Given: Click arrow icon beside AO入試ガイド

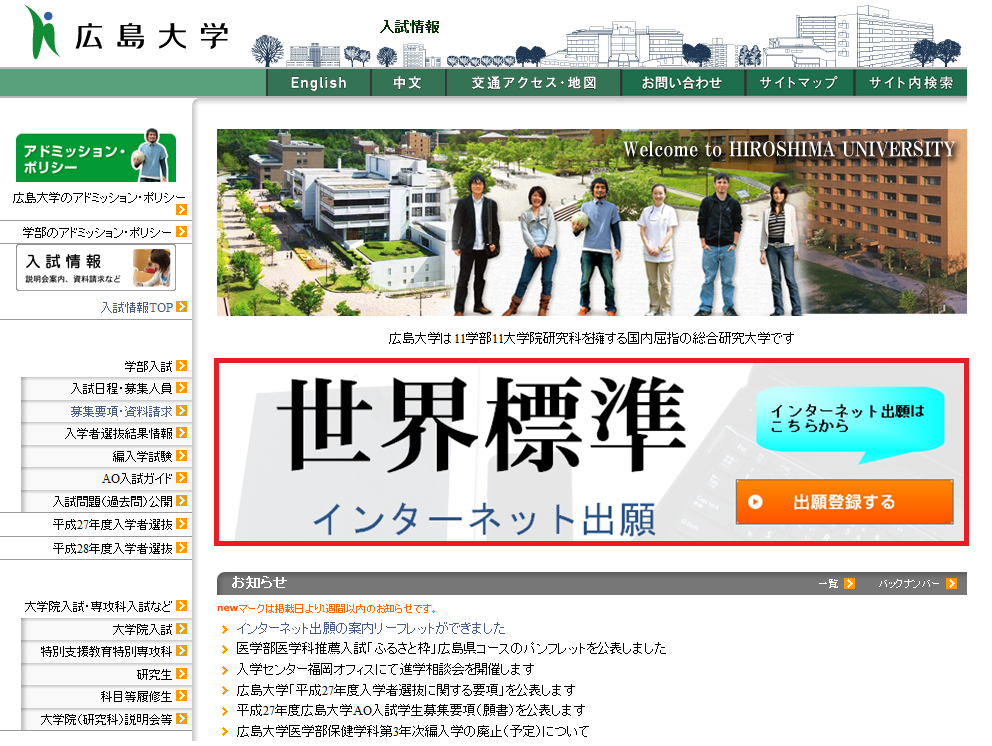Looking at the screenshot, I should [182, 478].
